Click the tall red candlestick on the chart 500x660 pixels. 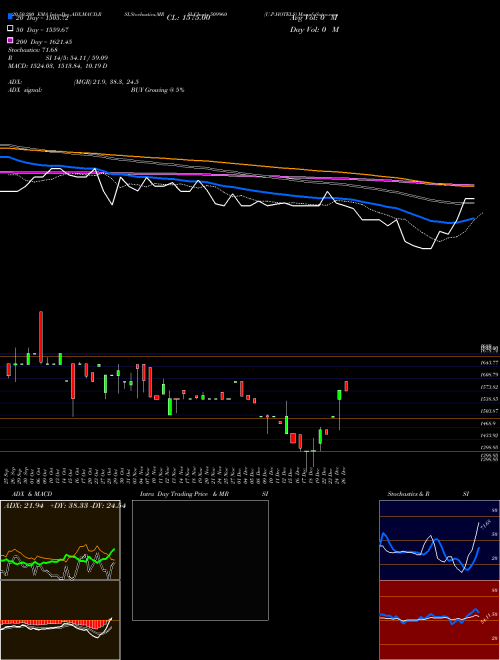point(41,337)
